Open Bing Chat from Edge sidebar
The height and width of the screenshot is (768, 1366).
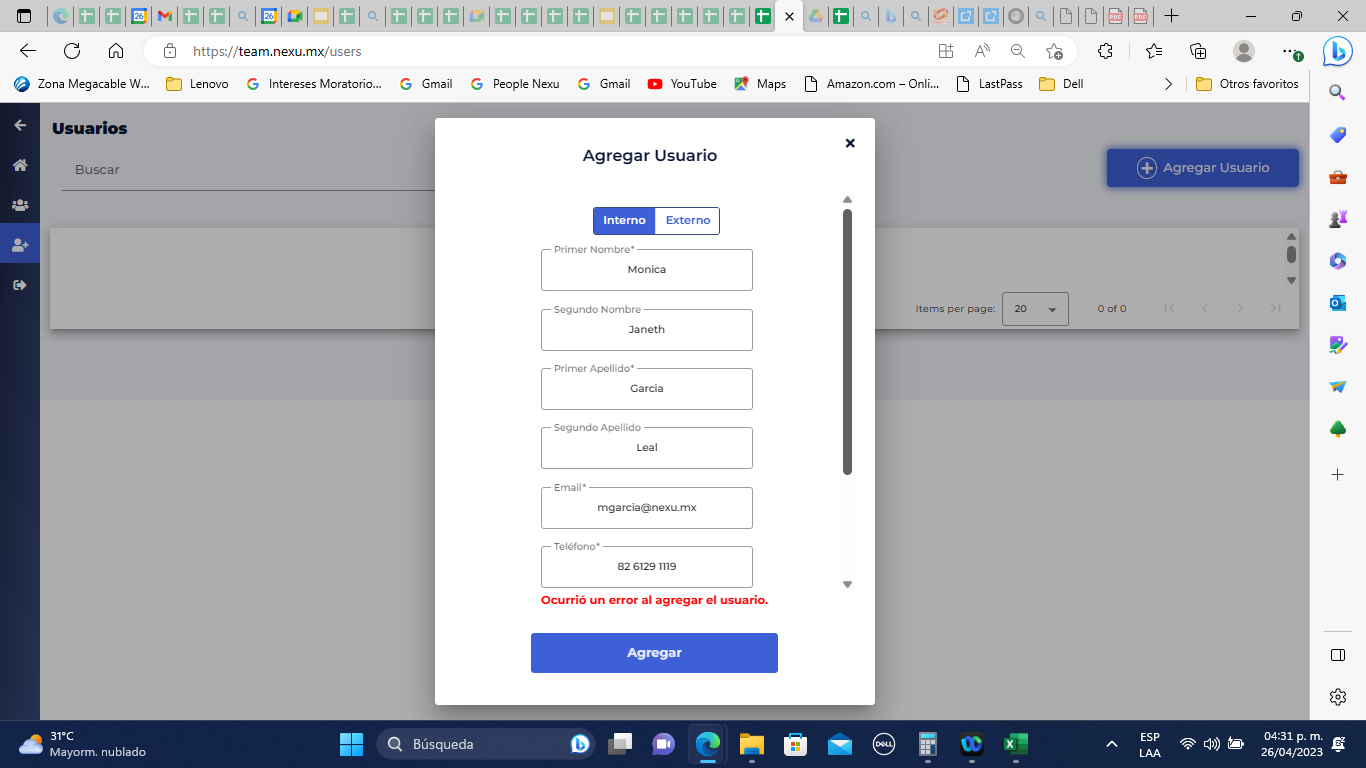point(1337,51)
